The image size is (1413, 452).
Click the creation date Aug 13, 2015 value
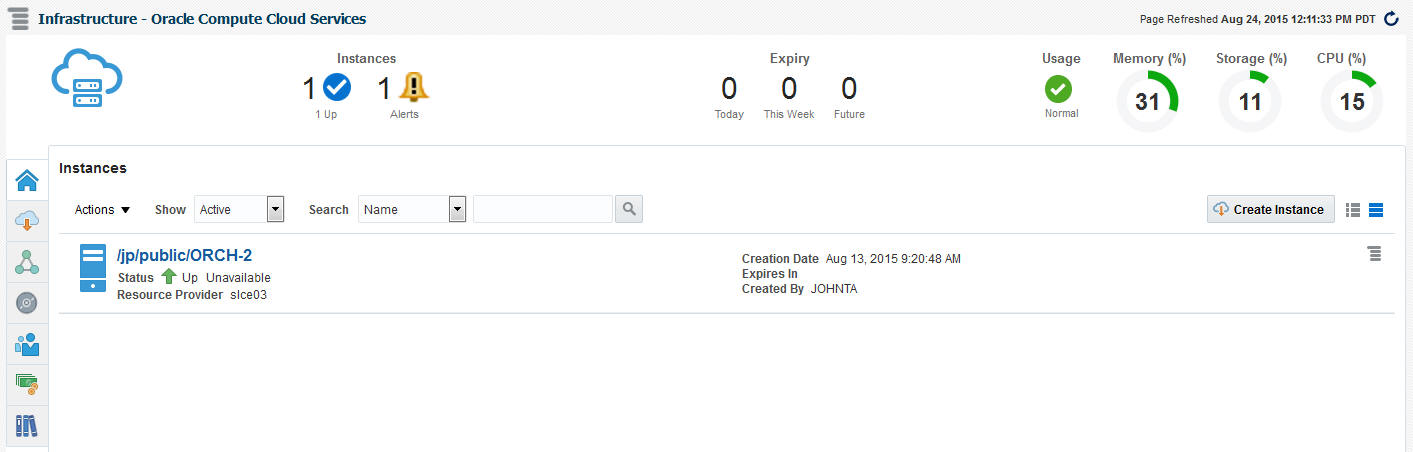894,259
